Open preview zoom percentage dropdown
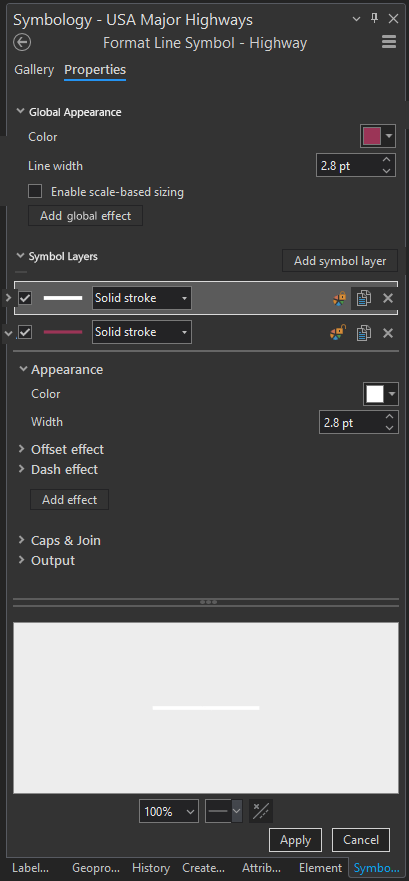This screenshot has width=409, height=881. click(x=169, y=811)
